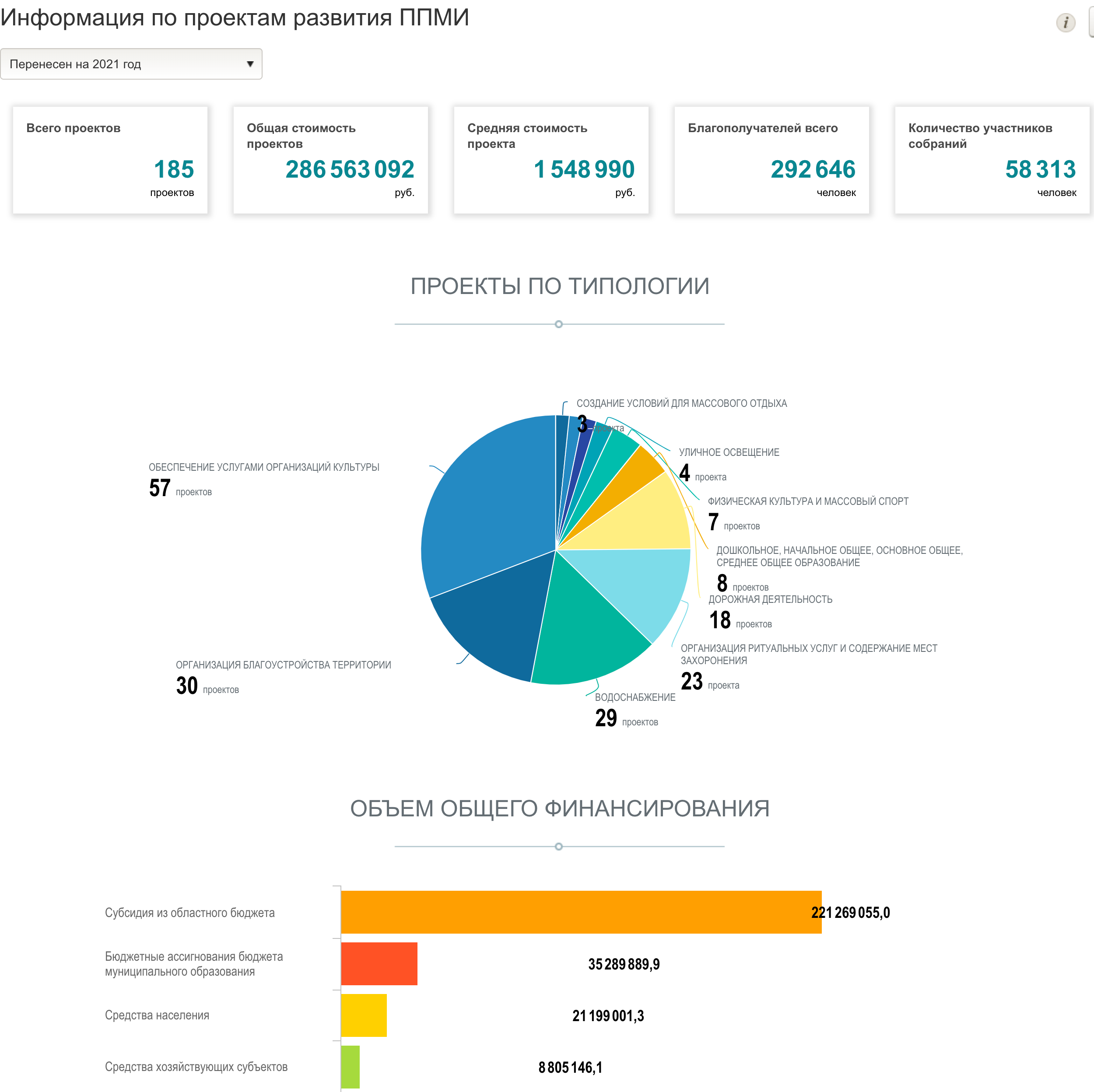Click the red municipal budget bar
Screen dimensions: 1094x1092
(x=379, y=963)
